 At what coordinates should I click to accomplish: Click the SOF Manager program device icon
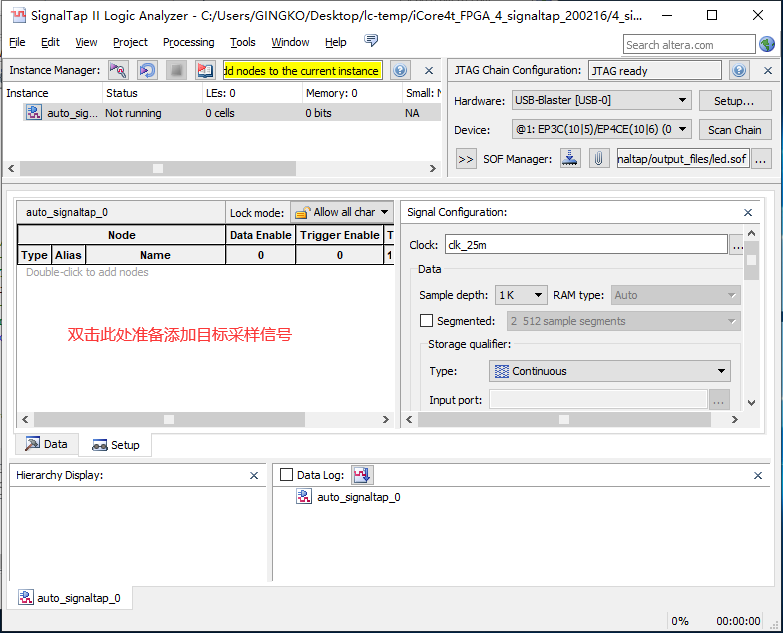(570, 158)
